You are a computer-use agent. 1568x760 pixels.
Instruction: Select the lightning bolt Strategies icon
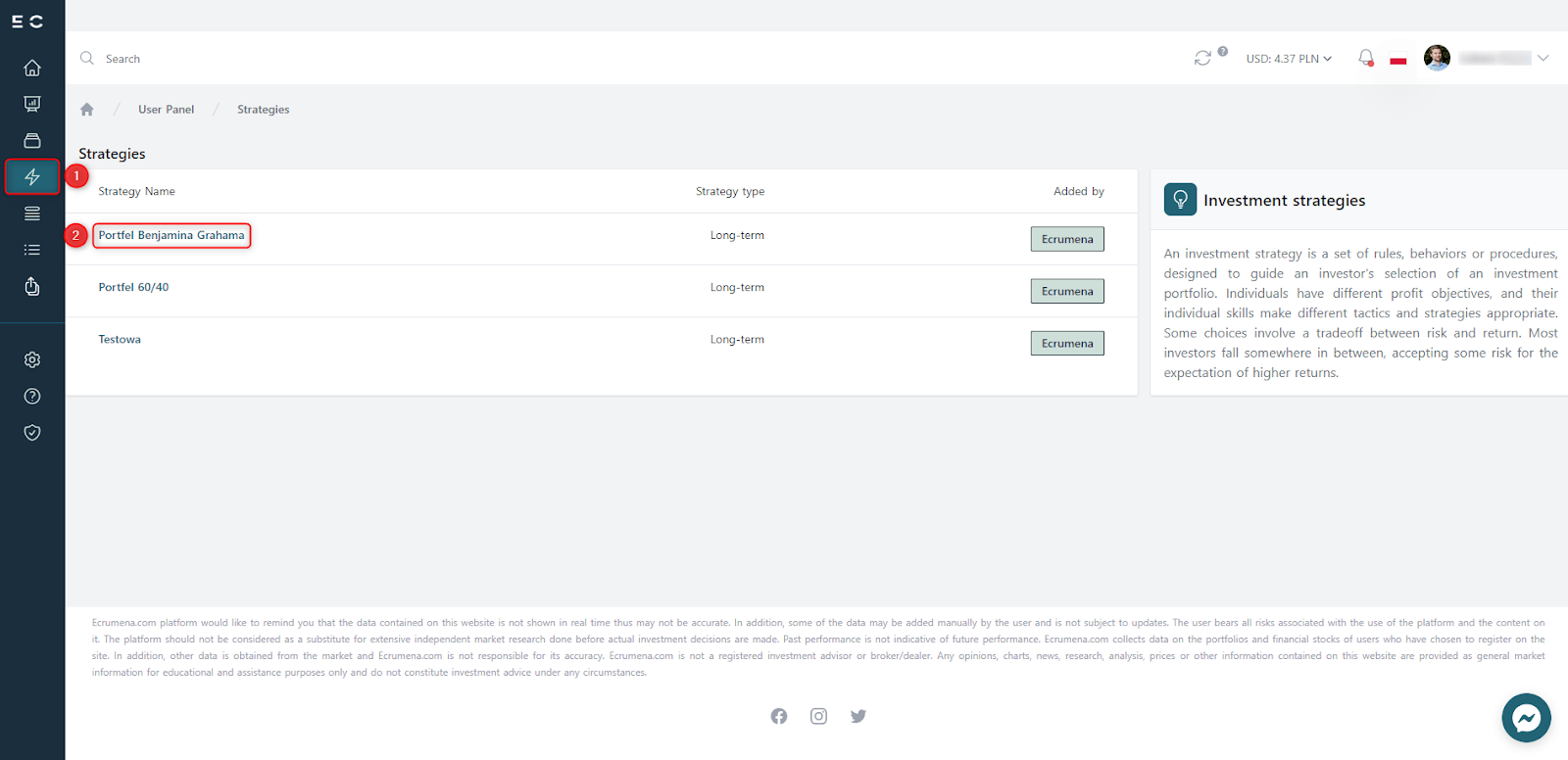32,177
